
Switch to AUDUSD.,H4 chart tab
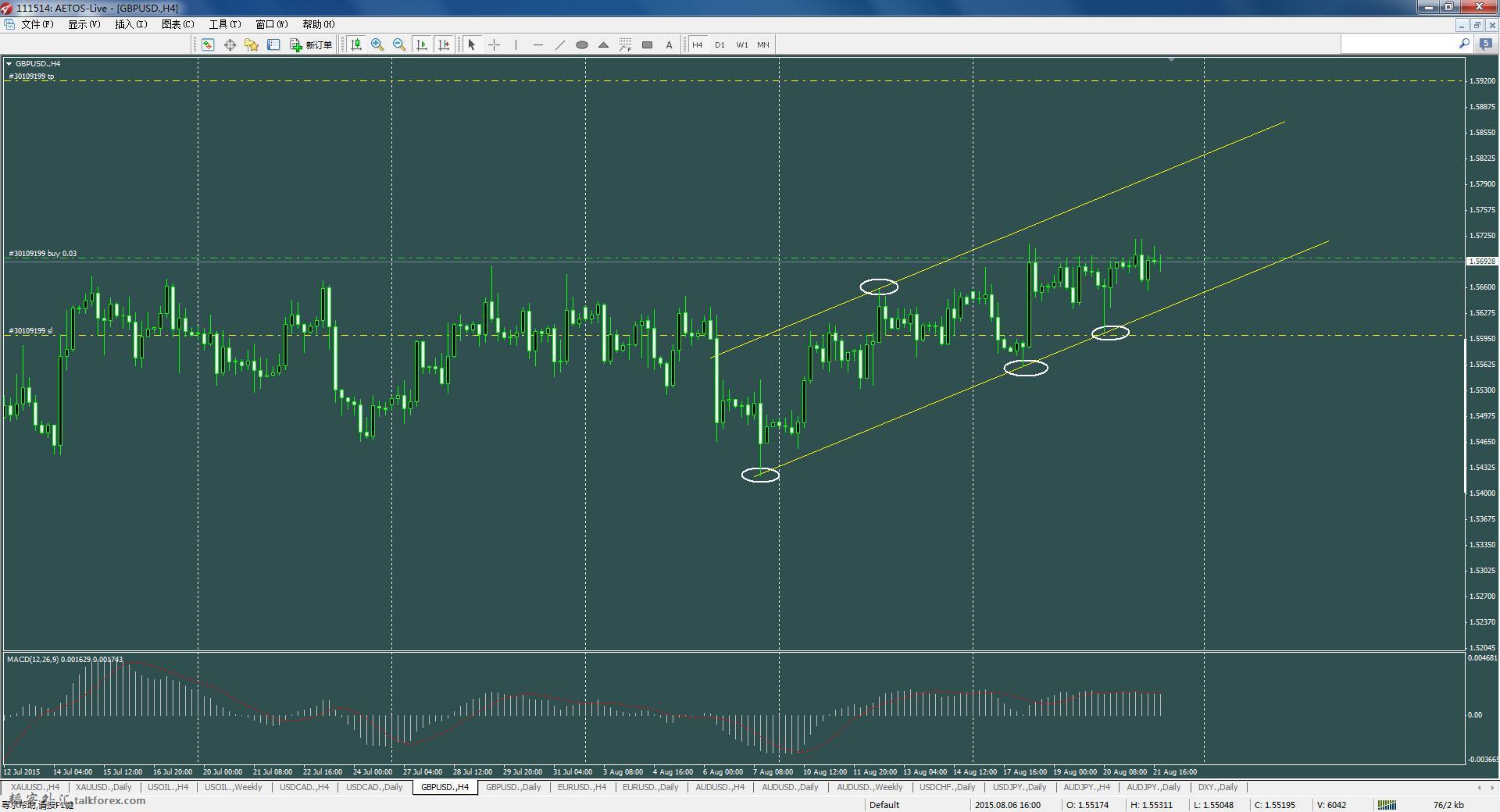720,787
